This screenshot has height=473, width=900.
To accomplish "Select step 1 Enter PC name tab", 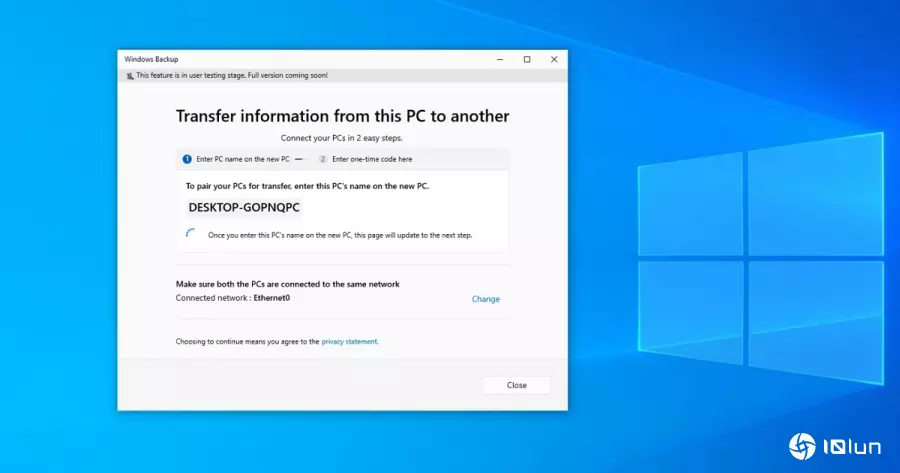I will [236, 159].
